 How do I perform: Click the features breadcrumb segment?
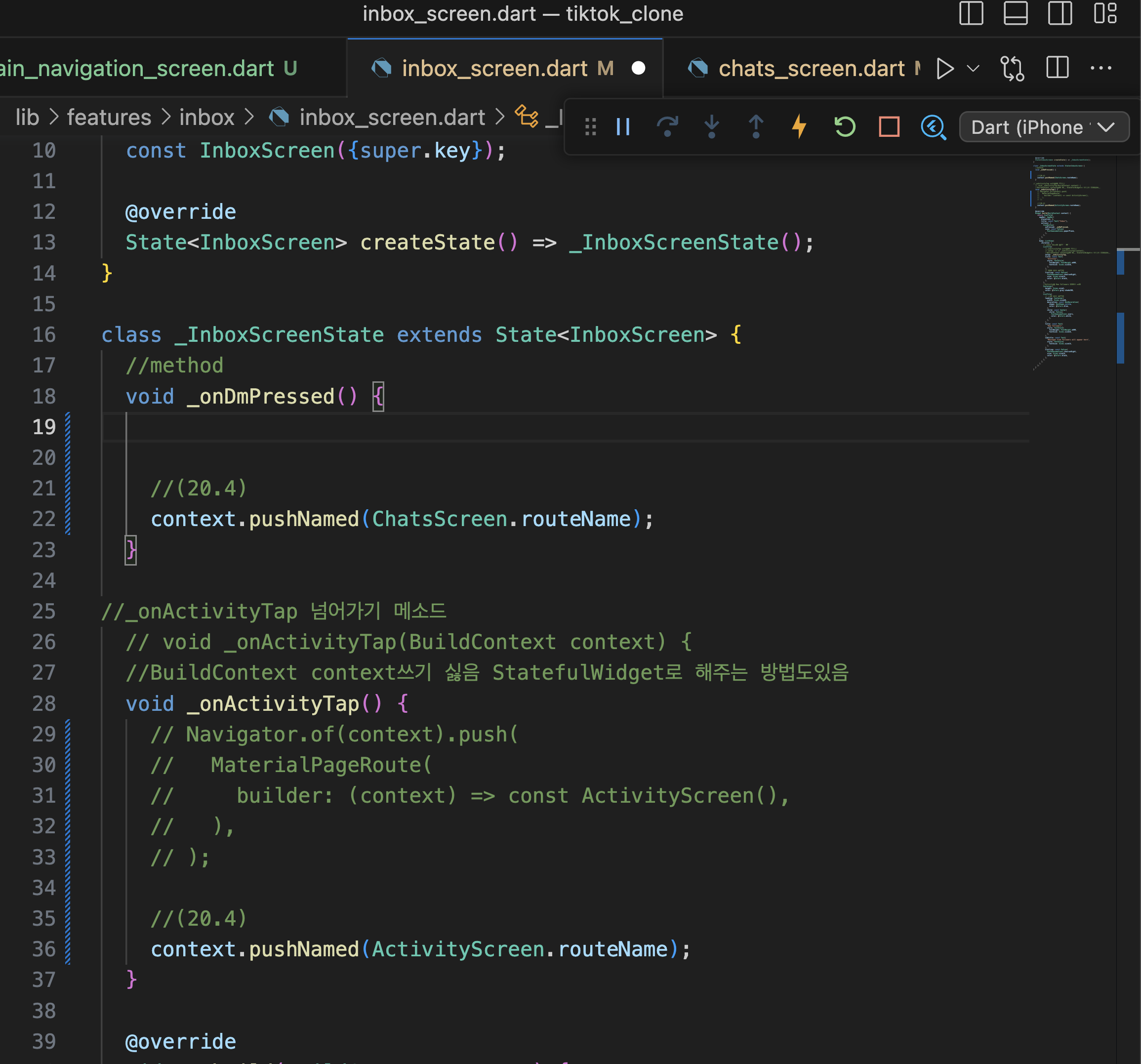(x=109, y=118)
